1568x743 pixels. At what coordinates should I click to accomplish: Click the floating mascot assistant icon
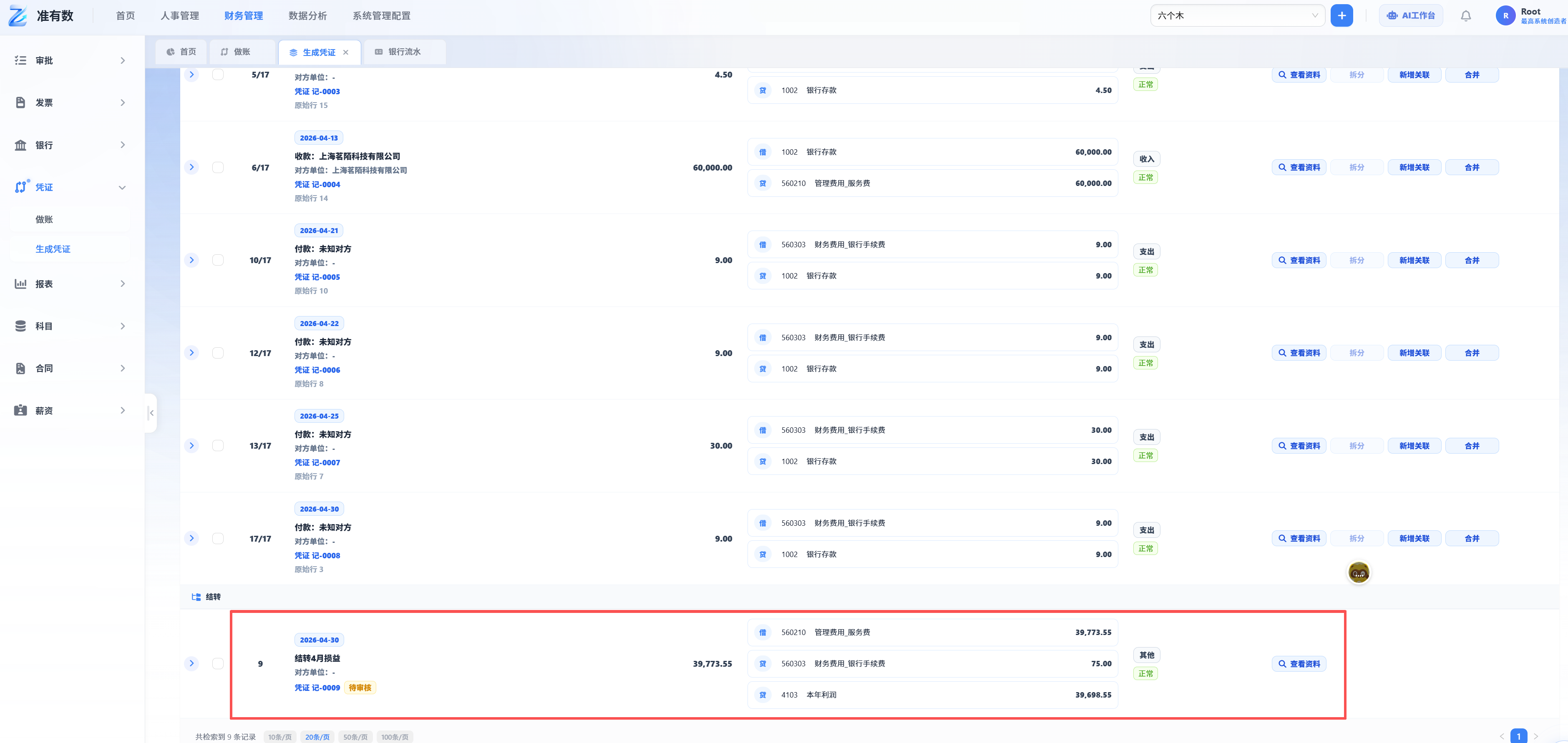tap(1359, 572)
